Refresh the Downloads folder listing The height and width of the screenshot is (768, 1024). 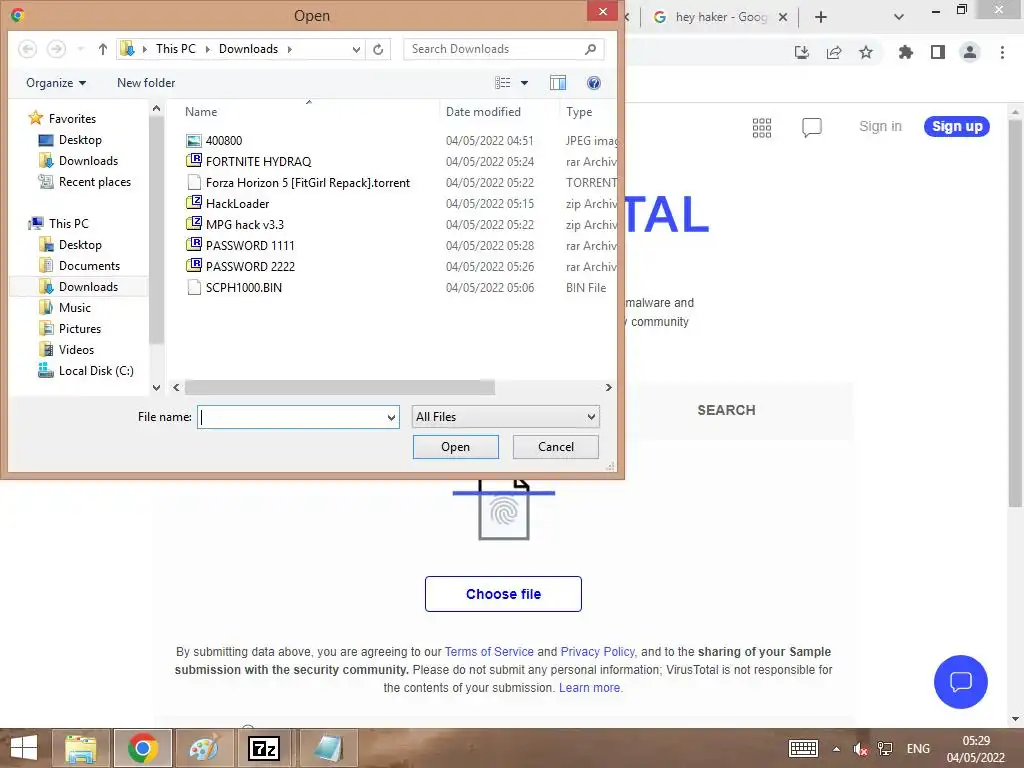378,49
